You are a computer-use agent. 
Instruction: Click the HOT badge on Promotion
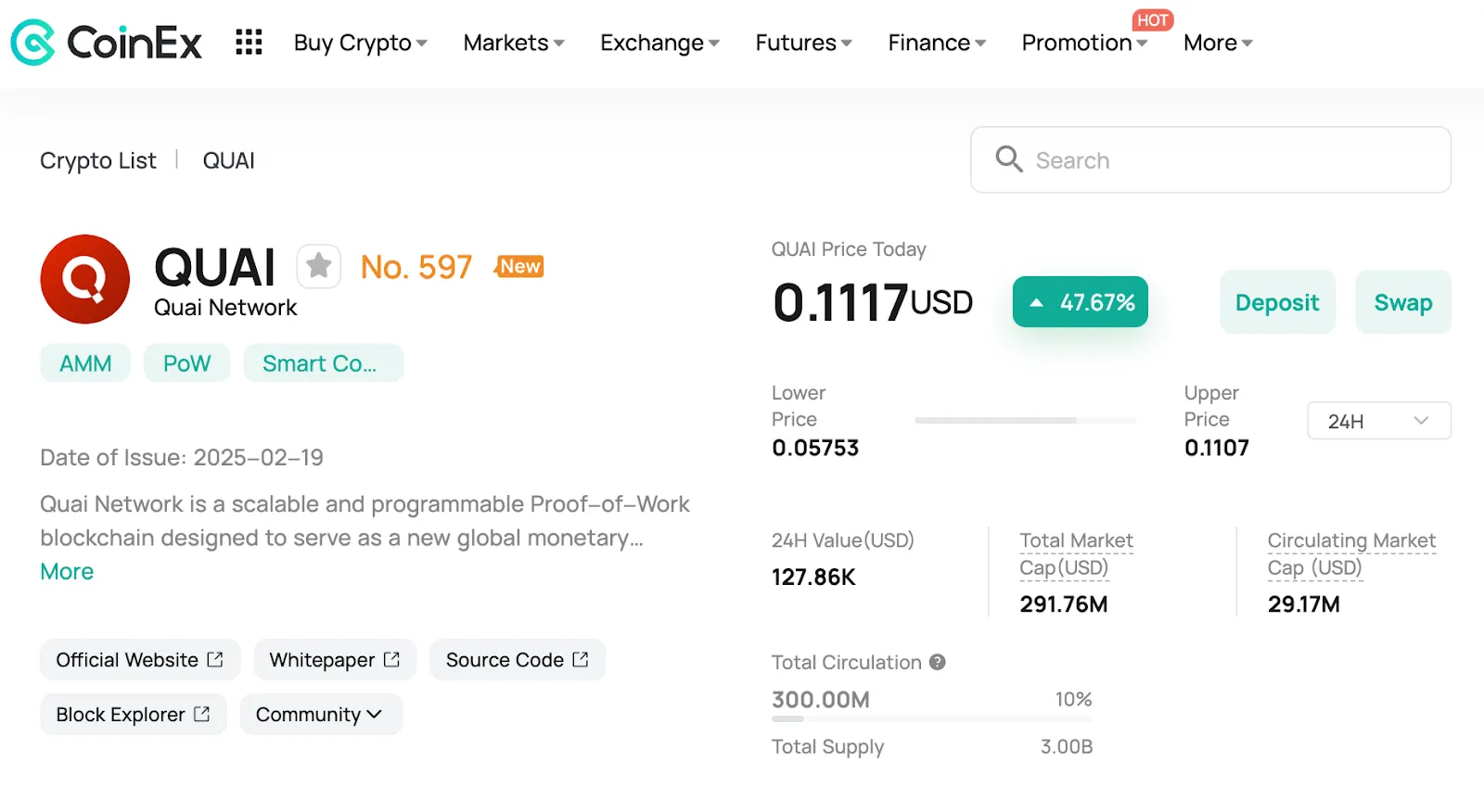tap(1153, 20)
